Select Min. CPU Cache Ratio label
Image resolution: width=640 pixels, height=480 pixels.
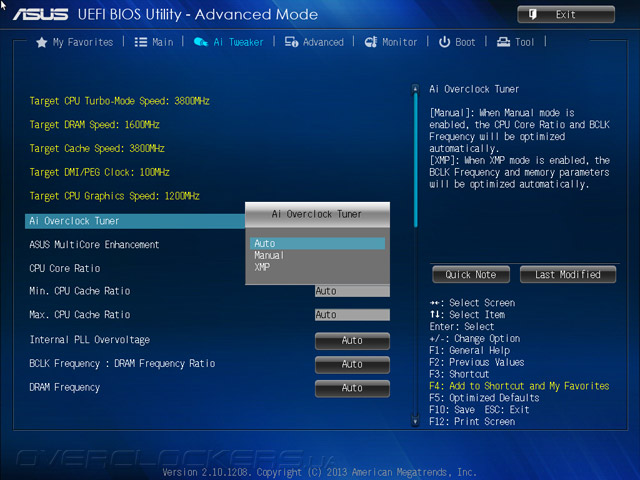tap(80, 291)
